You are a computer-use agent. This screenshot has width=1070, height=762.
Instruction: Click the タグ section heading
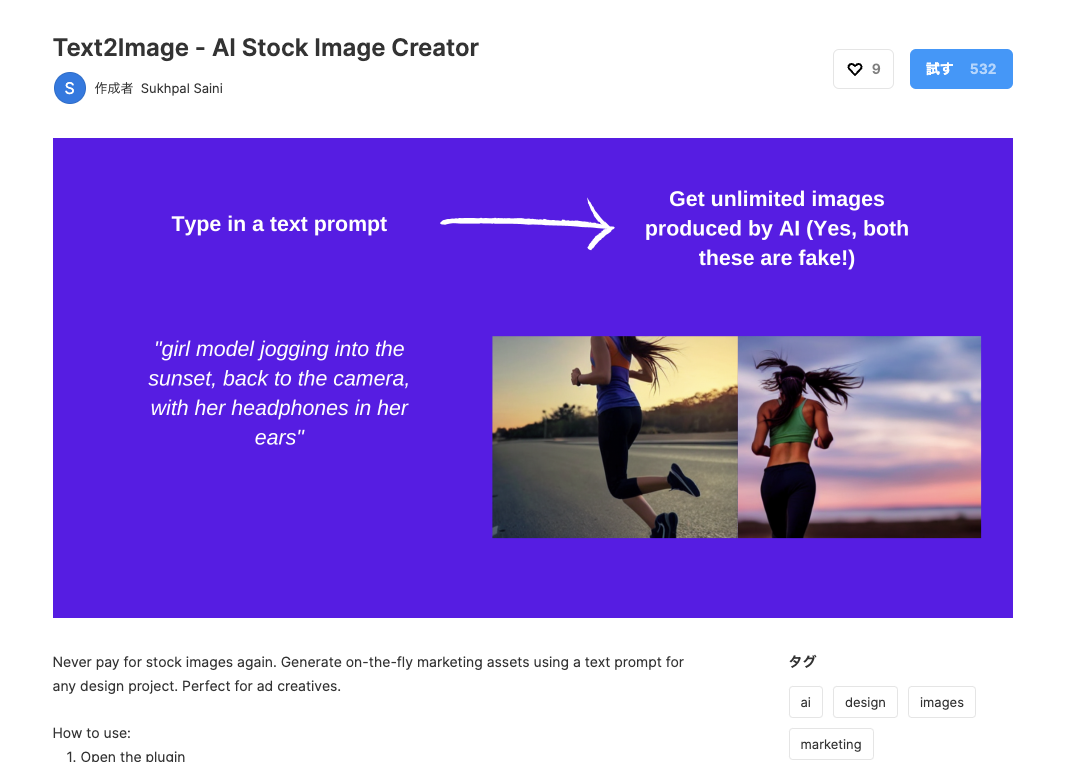802,661
